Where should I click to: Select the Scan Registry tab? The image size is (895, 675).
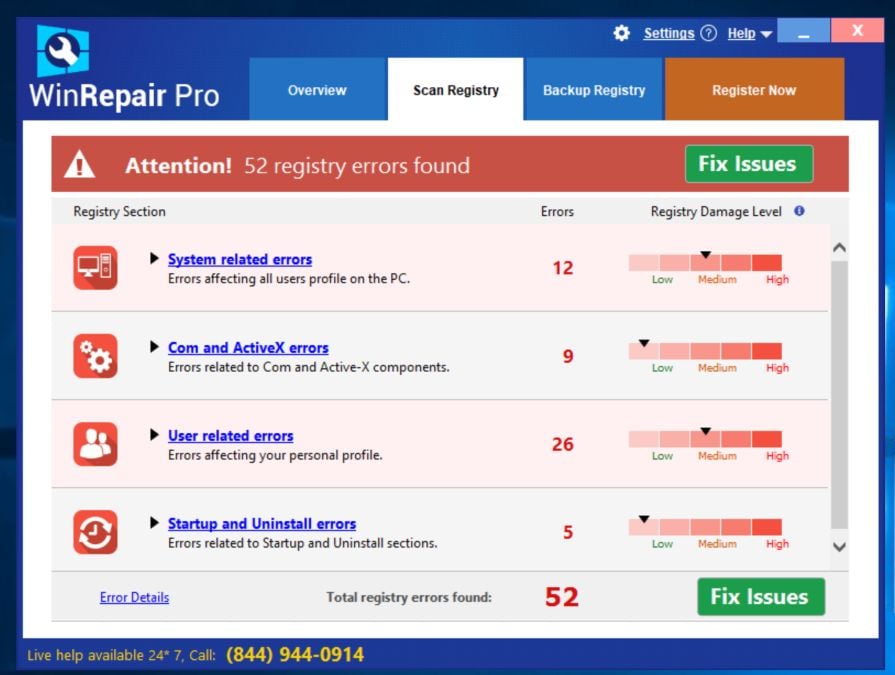point(455,89)
